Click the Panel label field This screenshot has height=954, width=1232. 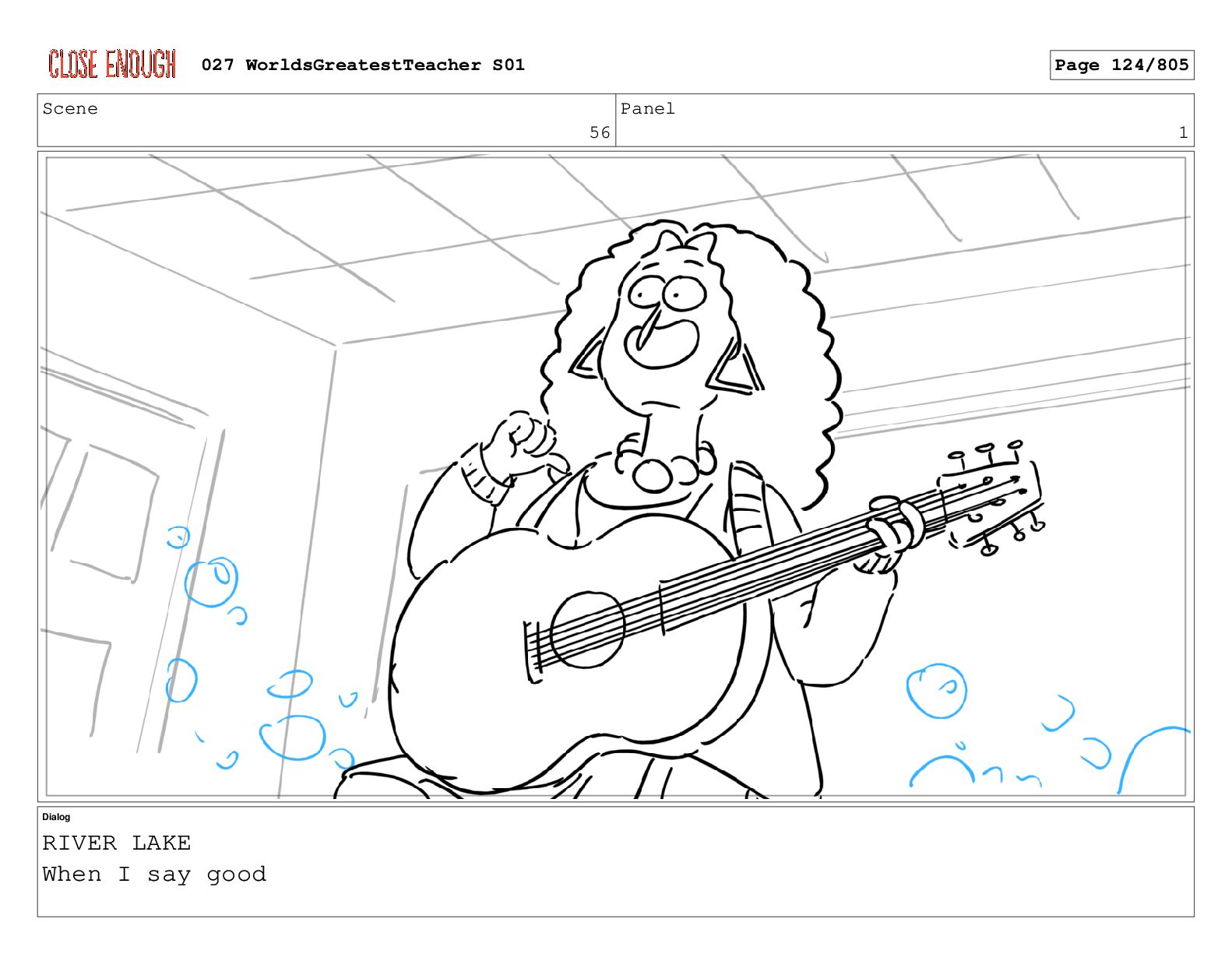click(904, 120)
